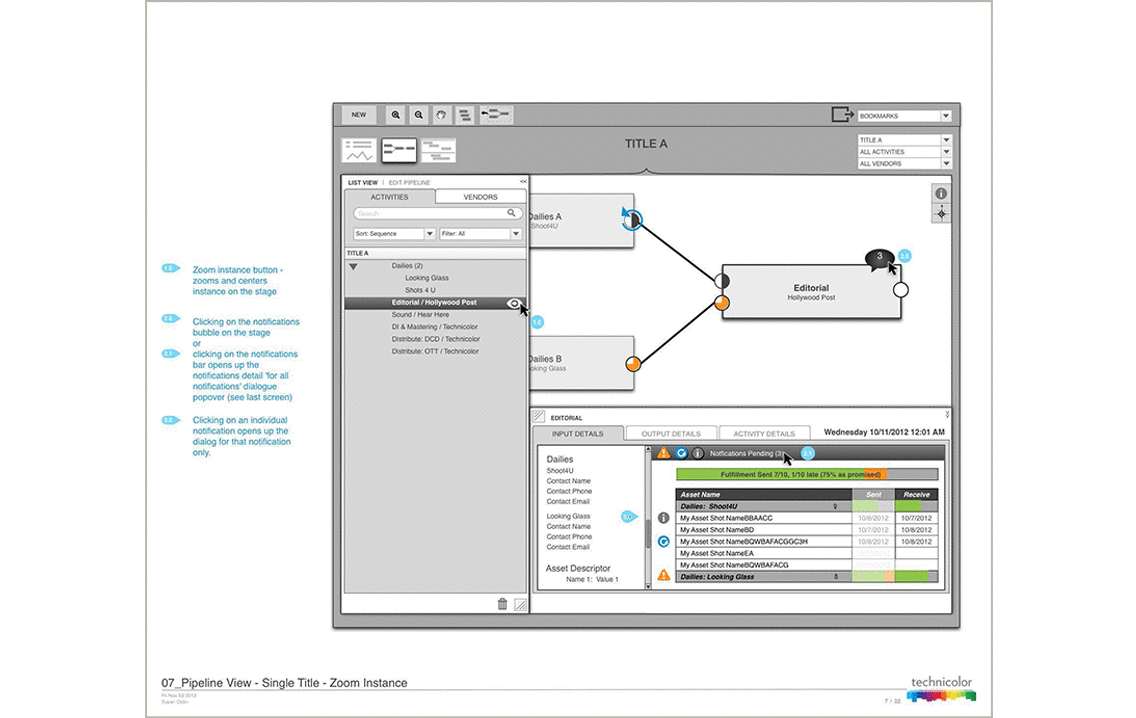Screen dimensions: 1136x718
Task: Click the zoom in magnifier icon
Action: pyautogui.click(x=396, y=115)
